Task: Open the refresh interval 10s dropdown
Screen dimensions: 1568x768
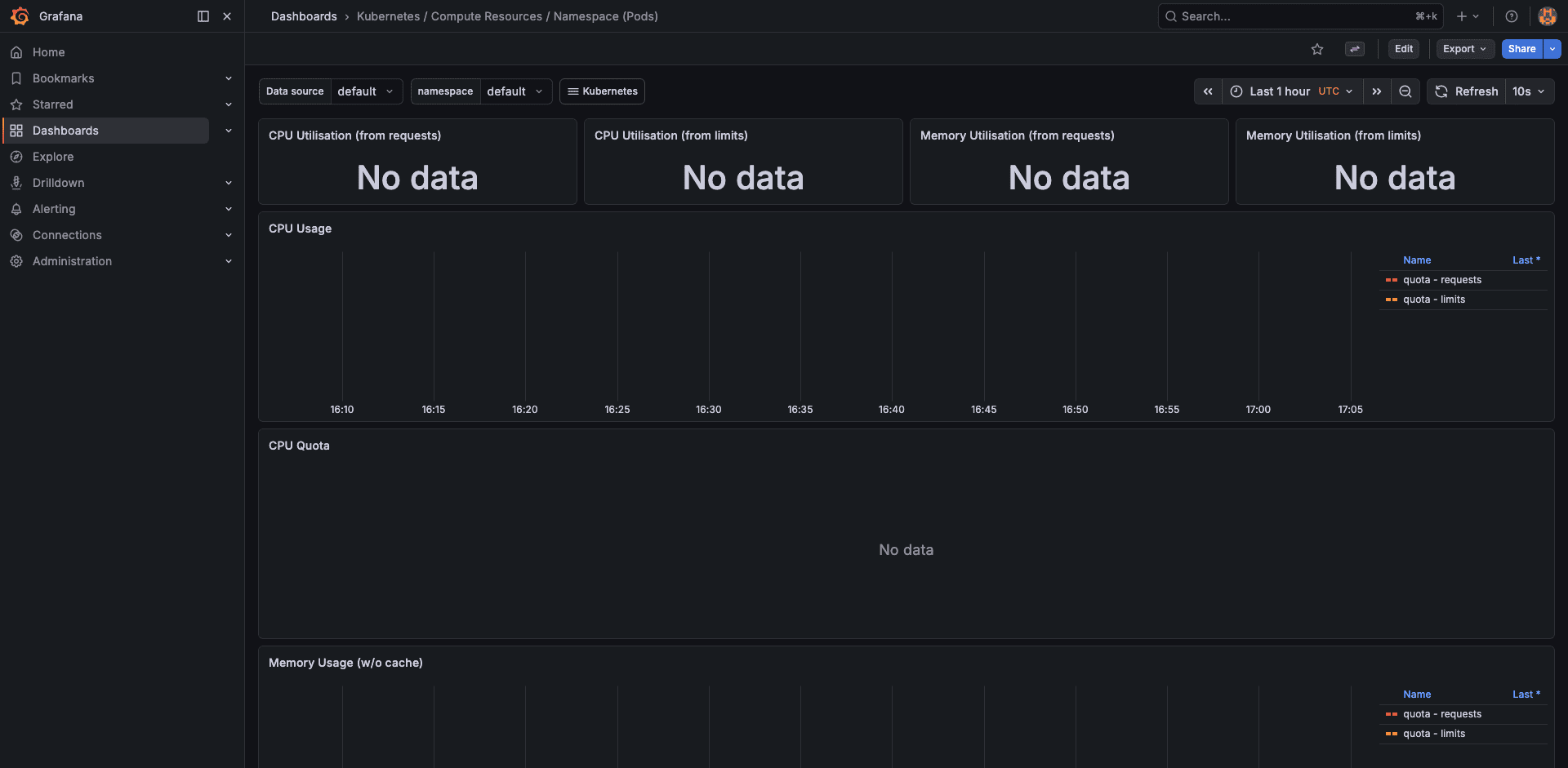Action: [x=1529, y=91]
